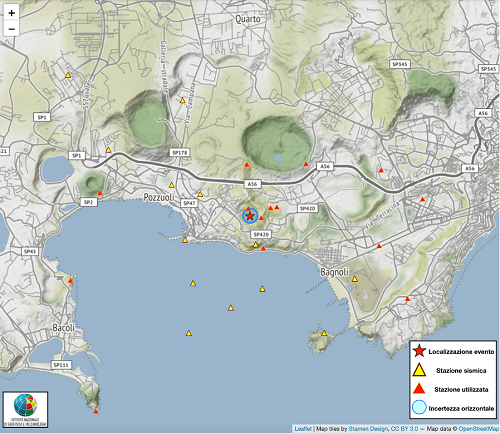The image size is (500, 434).
Task: Select the yellow seismic station near Bagnoli label
Action: [x=355, y=279]
